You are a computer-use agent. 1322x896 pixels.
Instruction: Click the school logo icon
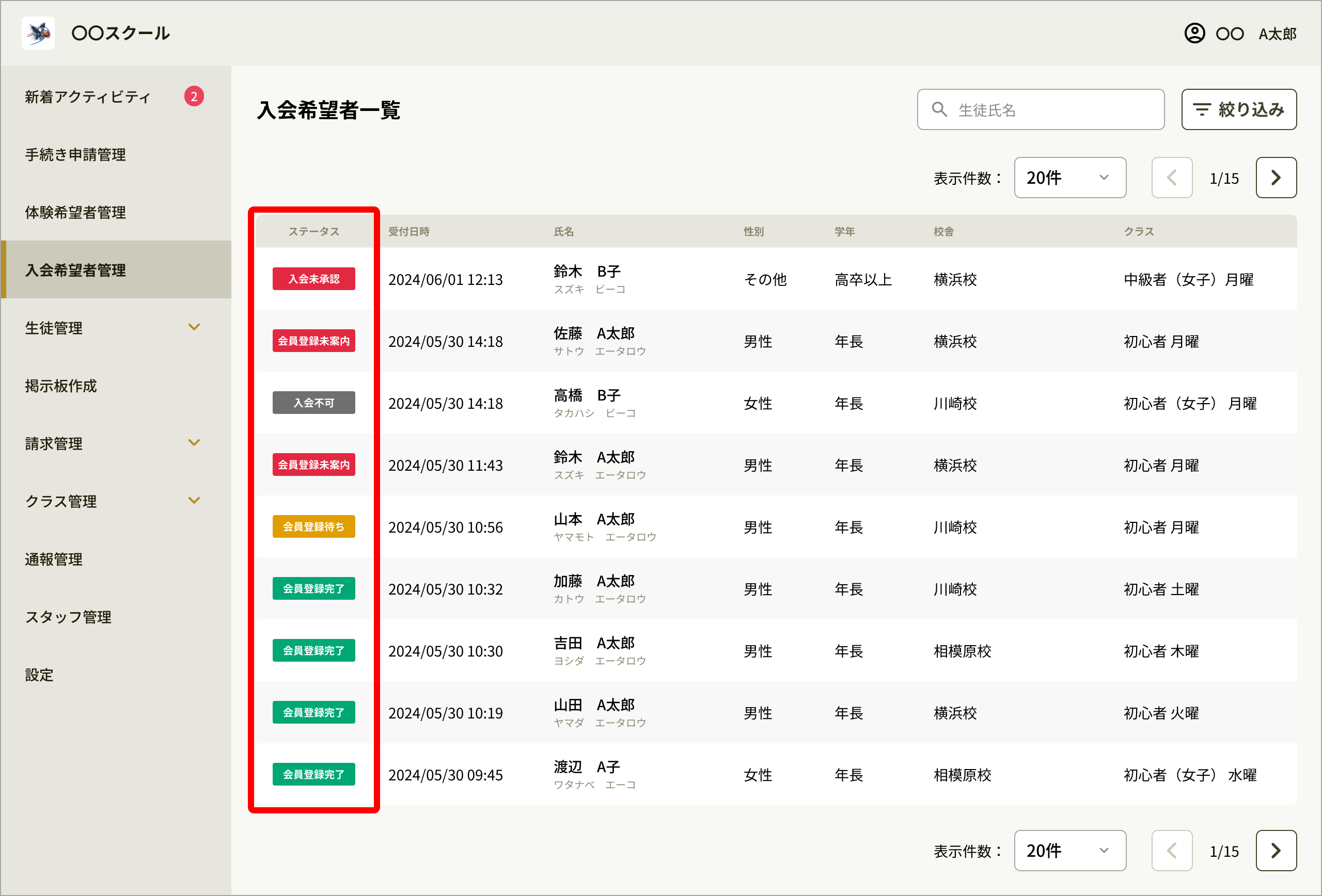coord(38,33)
